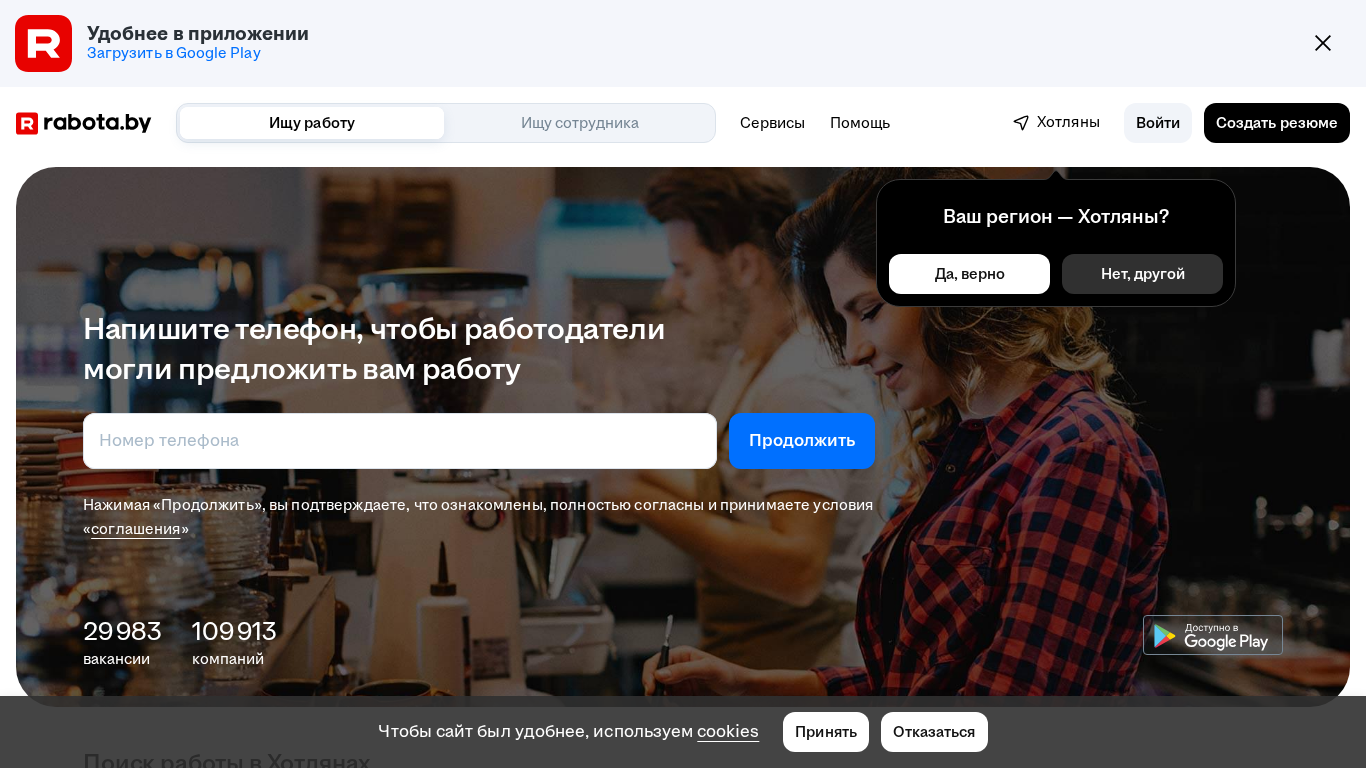Select the Ищу работу toggle option

[312, 123]
